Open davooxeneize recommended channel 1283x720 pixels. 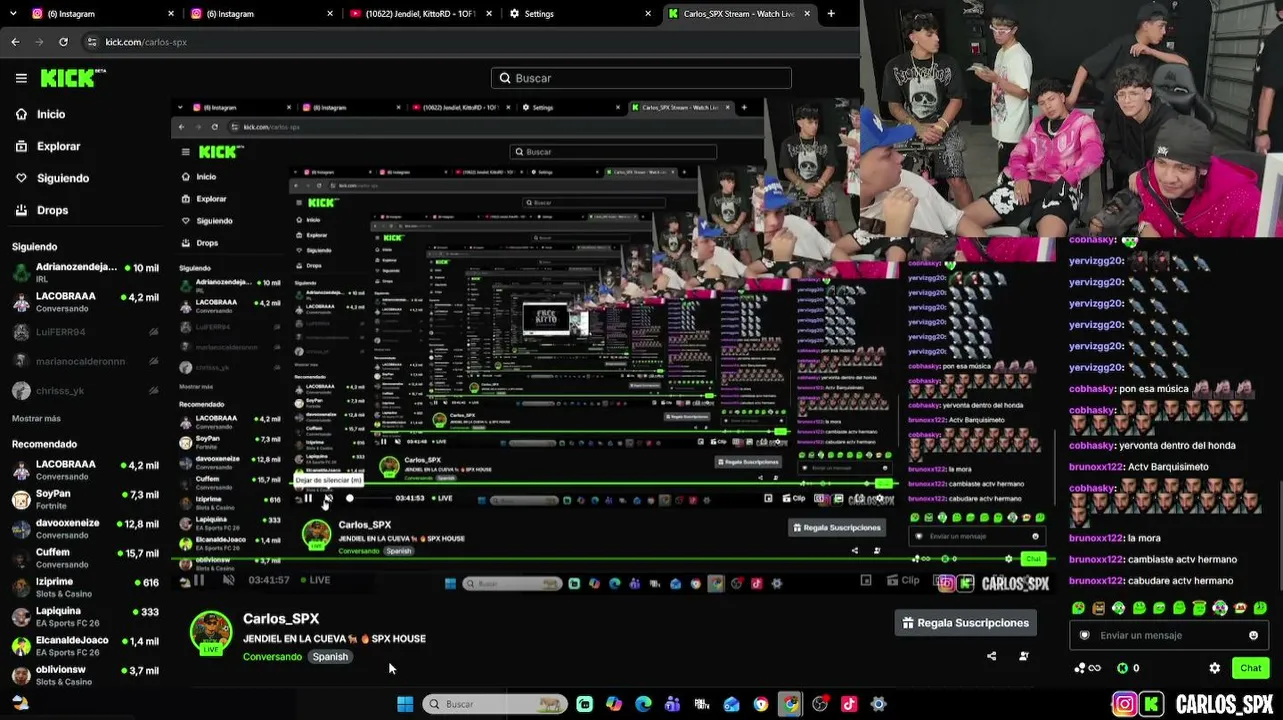(x=85, y=528)
